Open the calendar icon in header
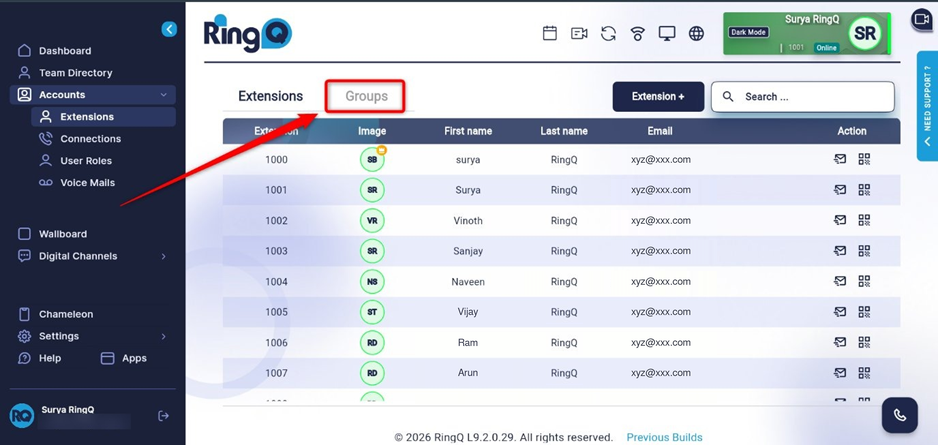 (x=549, y=33)
